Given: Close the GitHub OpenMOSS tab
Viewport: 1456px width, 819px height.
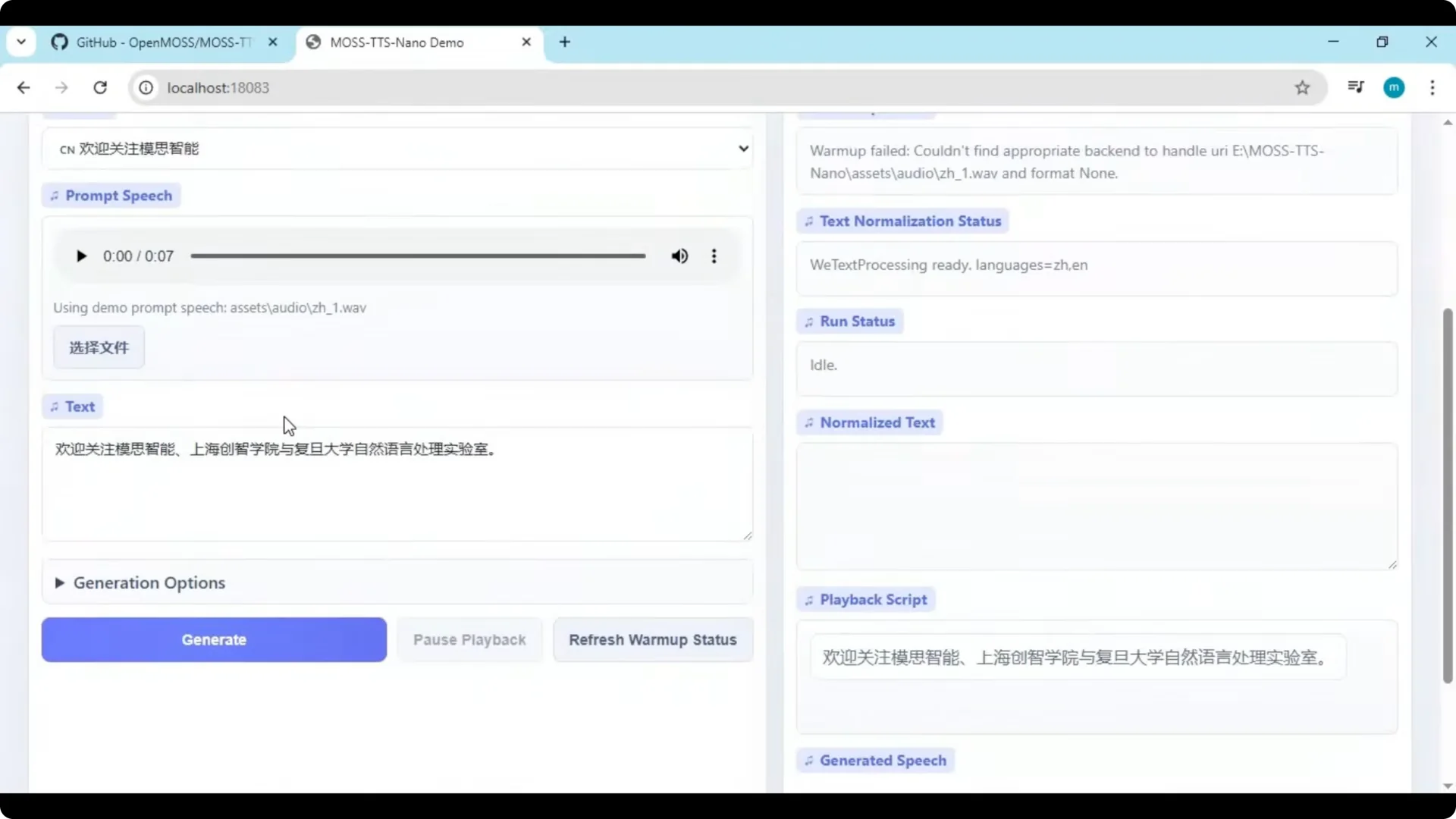Looking at the screenshot, I should [273, 42].
